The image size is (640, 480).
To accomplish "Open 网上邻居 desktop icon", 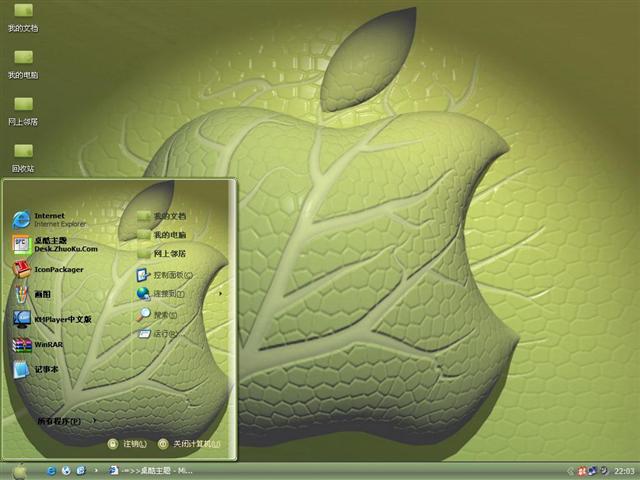I will pyautogui.click(x=23, y=111).
